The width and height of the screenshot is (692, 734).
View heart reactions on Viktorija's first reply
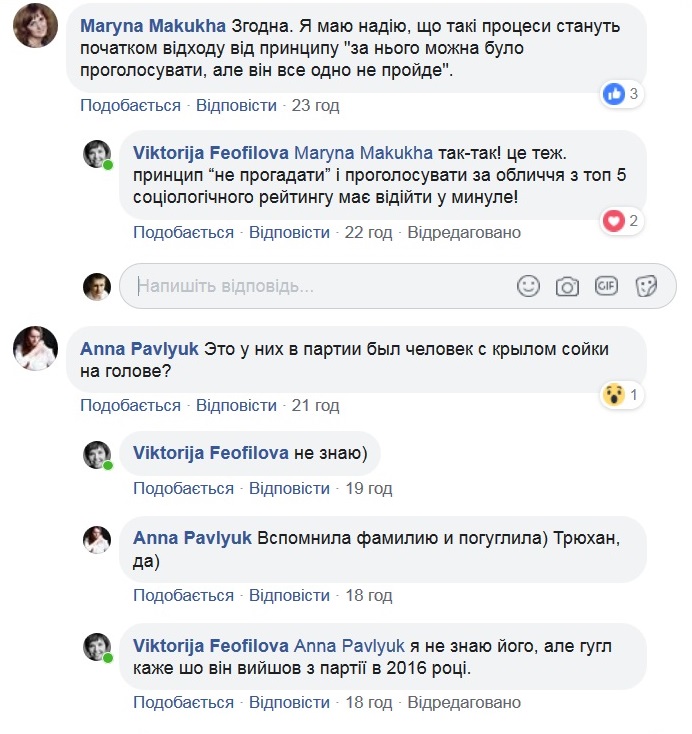[x=620, y=220]
